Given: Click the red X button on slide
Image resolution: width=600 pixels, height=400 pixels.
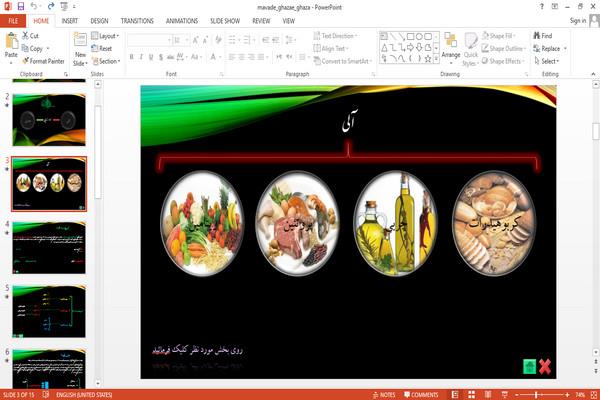Looking at the screenshot, I should (545, 367).
